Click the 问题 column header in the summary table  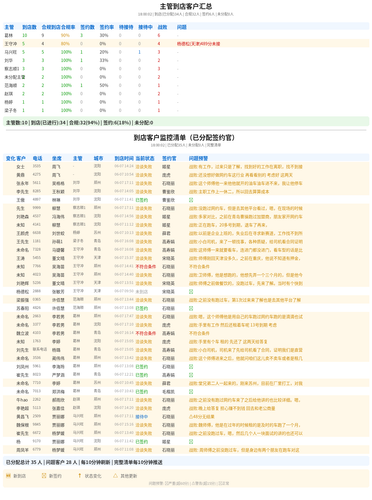182,27
